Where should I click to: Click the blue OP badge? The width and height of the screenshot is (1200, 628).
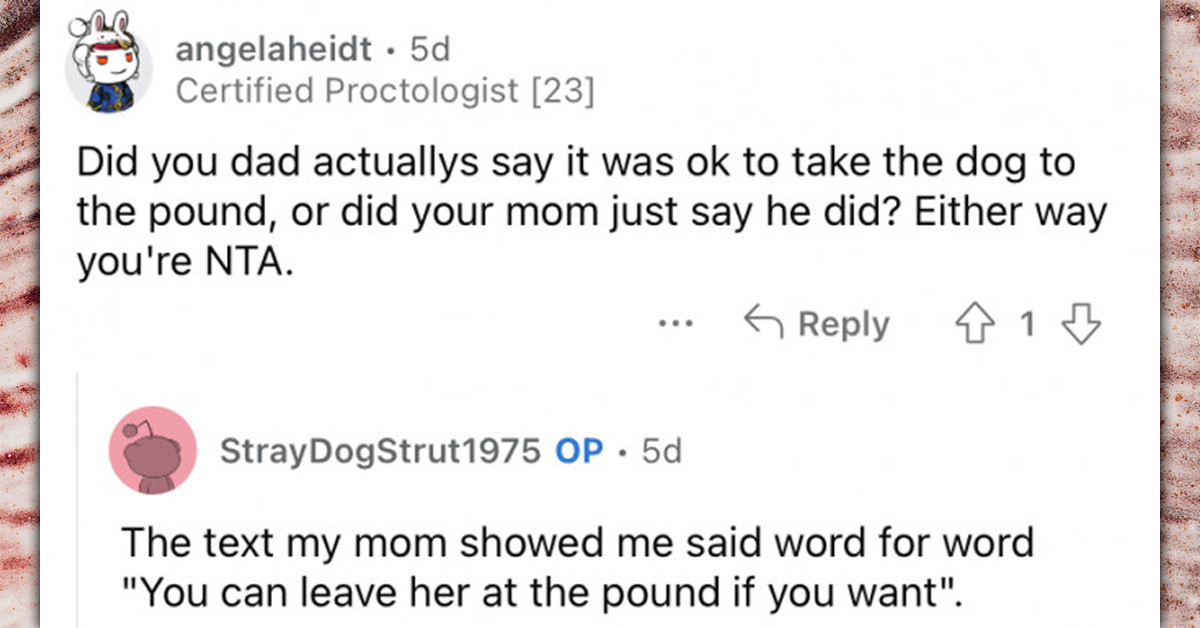coord(580,452)
